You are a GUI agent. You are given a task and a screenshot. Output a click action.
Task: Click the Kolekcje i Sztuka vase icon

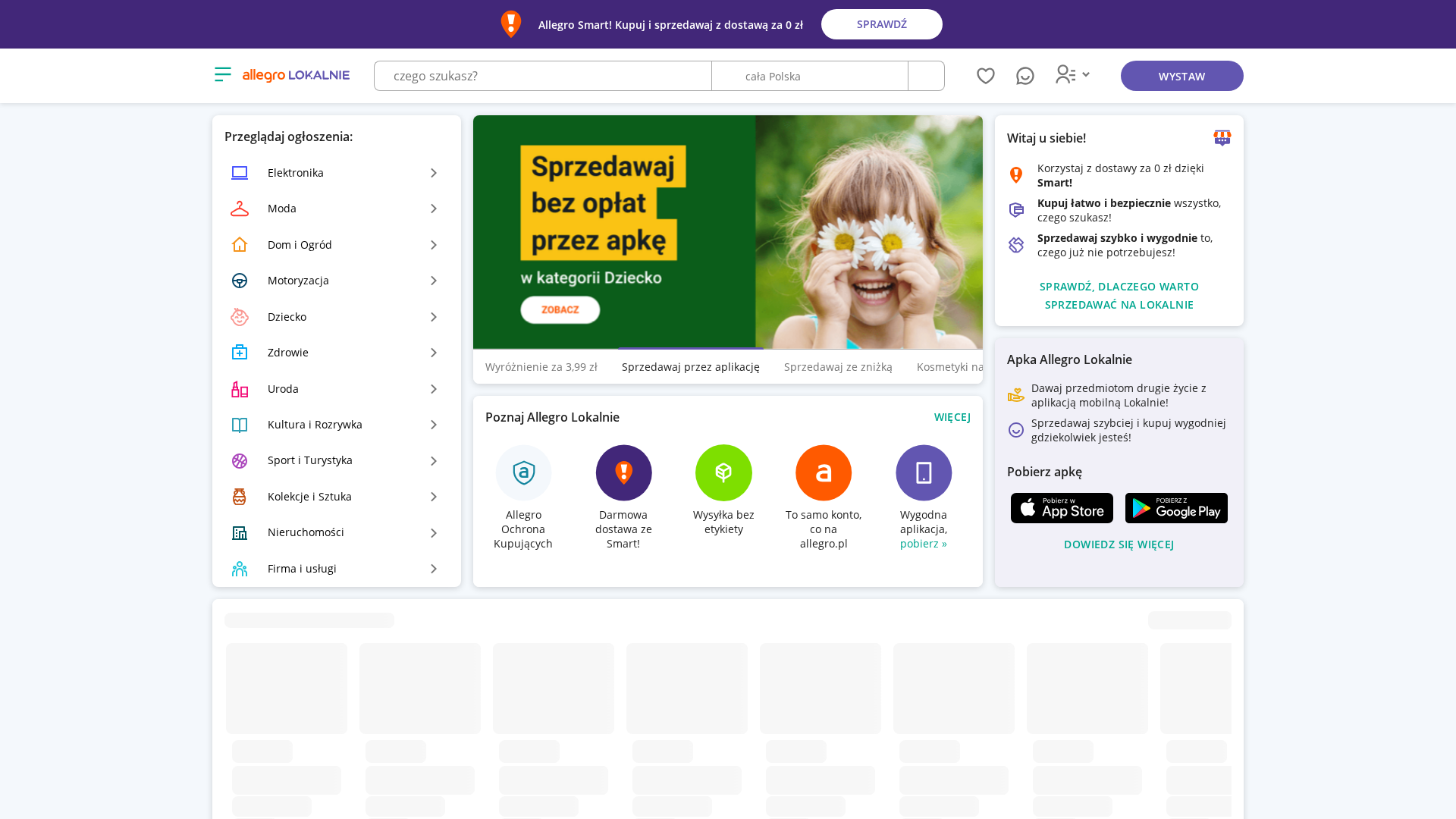pos(240,497)
